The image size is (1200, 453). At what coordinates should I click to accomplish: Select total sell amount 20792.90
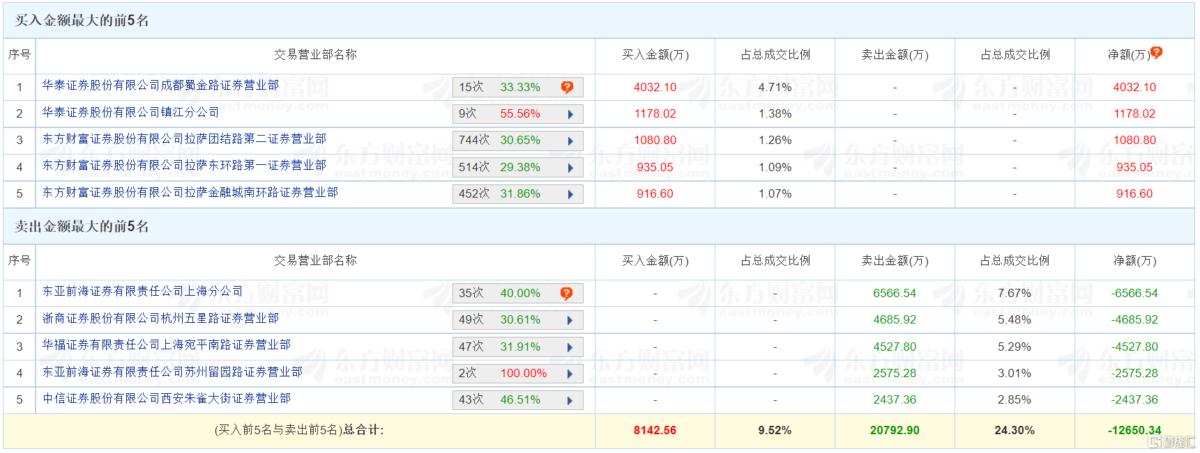(895, 430)
